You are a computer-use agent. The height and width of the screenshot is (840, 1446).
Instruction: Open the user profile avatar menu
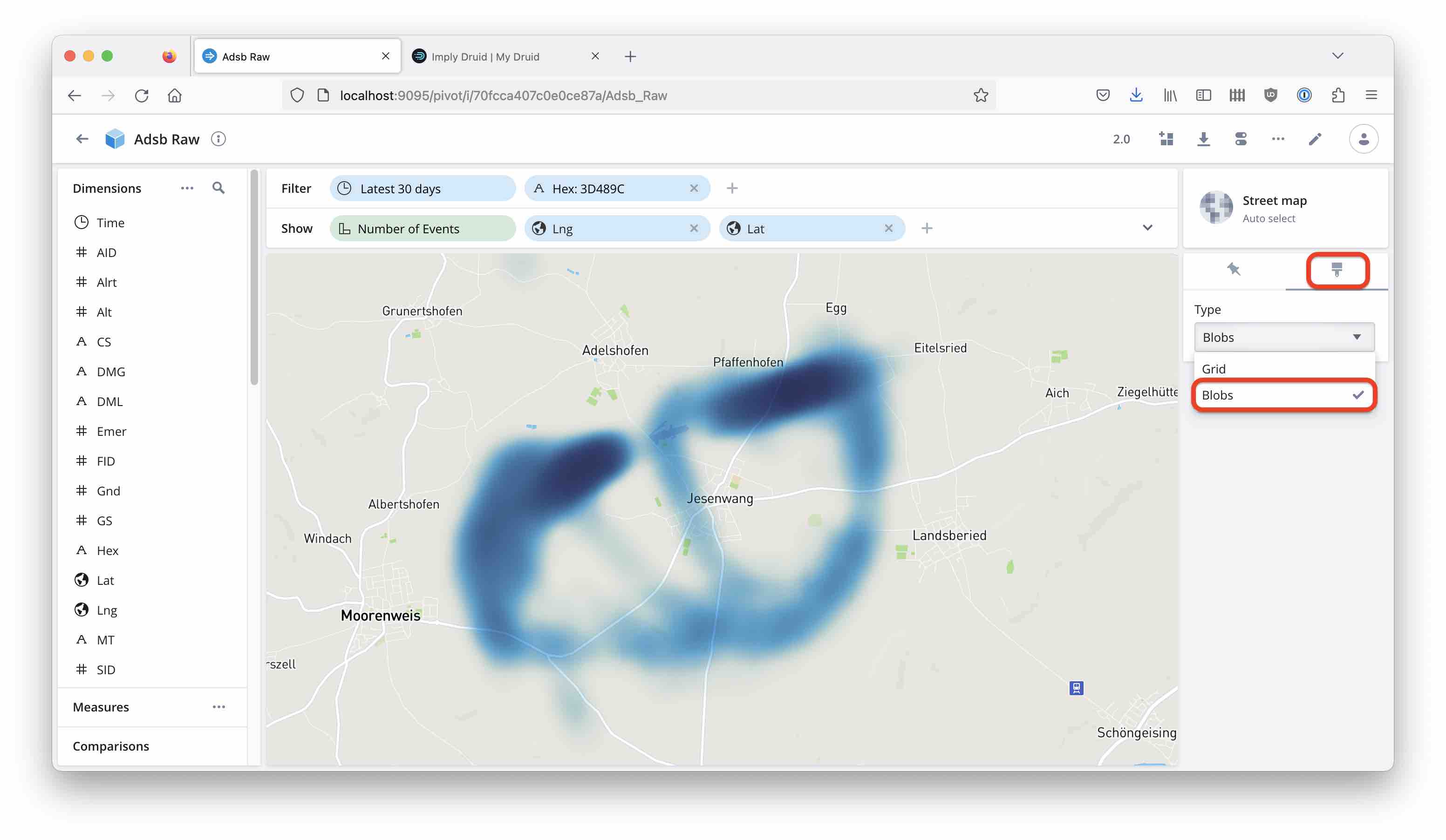pos(1364,139)
